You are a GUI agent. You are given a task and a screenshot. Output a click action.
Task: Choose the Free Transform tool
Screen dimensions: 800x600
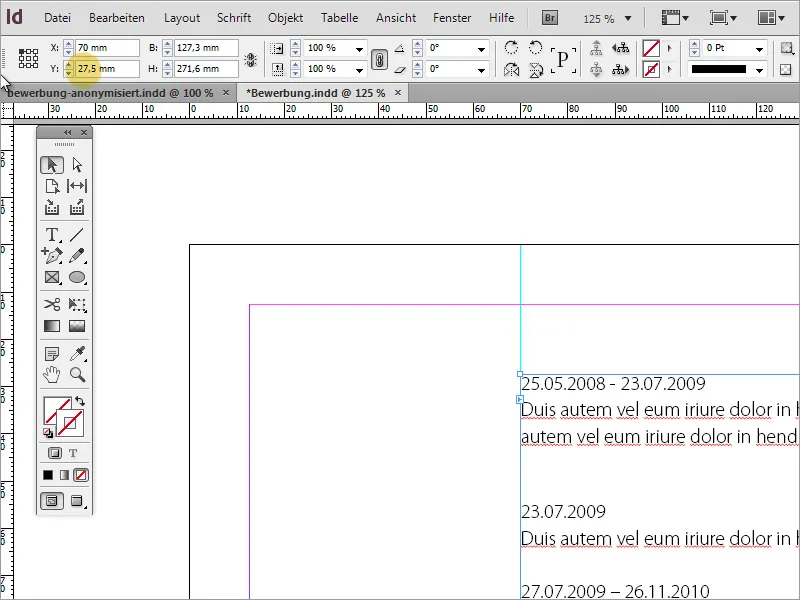coord(77,304)
